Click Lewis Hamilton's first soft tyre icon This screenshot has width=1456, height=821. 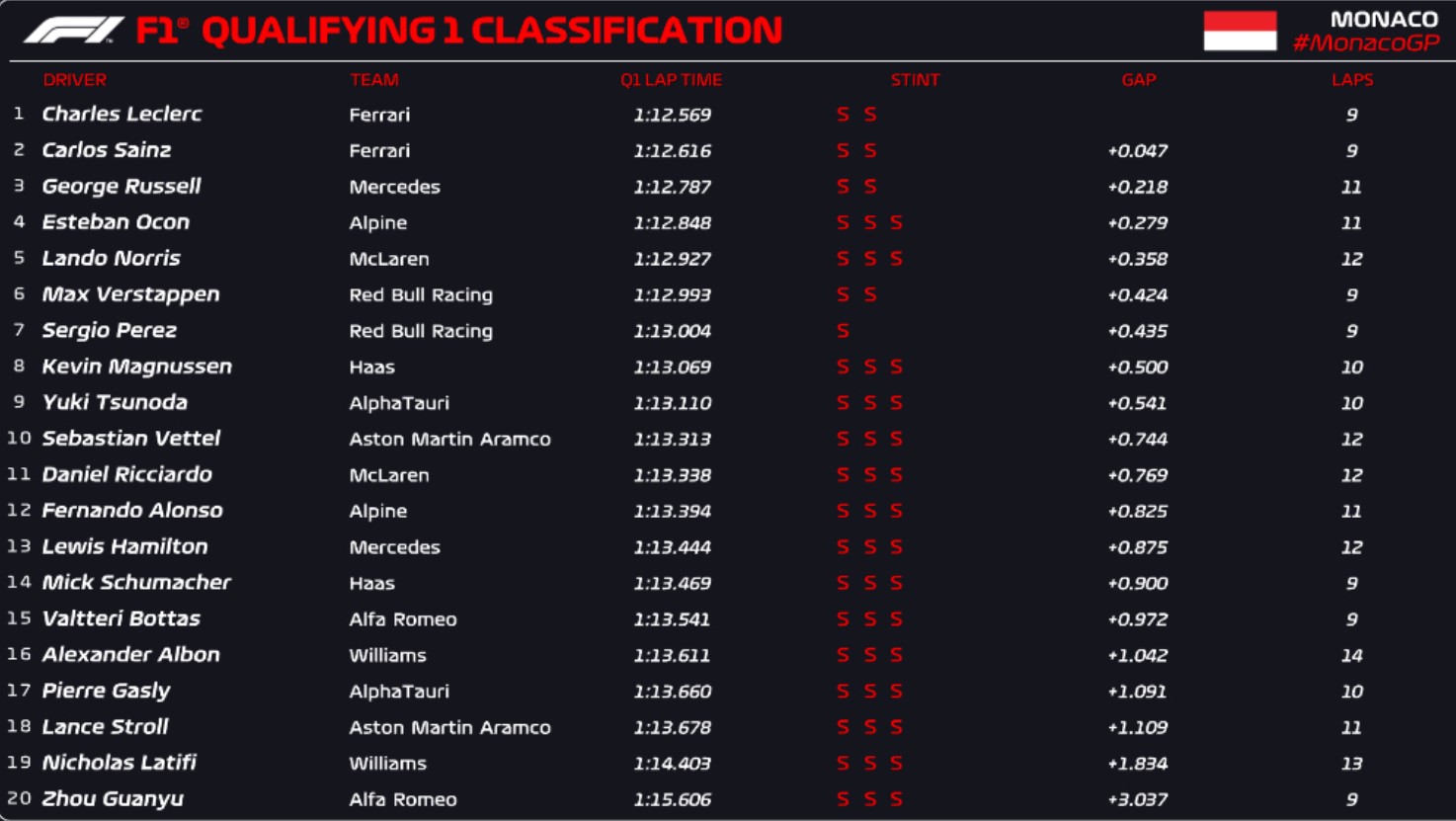click(x=843, y=547)
